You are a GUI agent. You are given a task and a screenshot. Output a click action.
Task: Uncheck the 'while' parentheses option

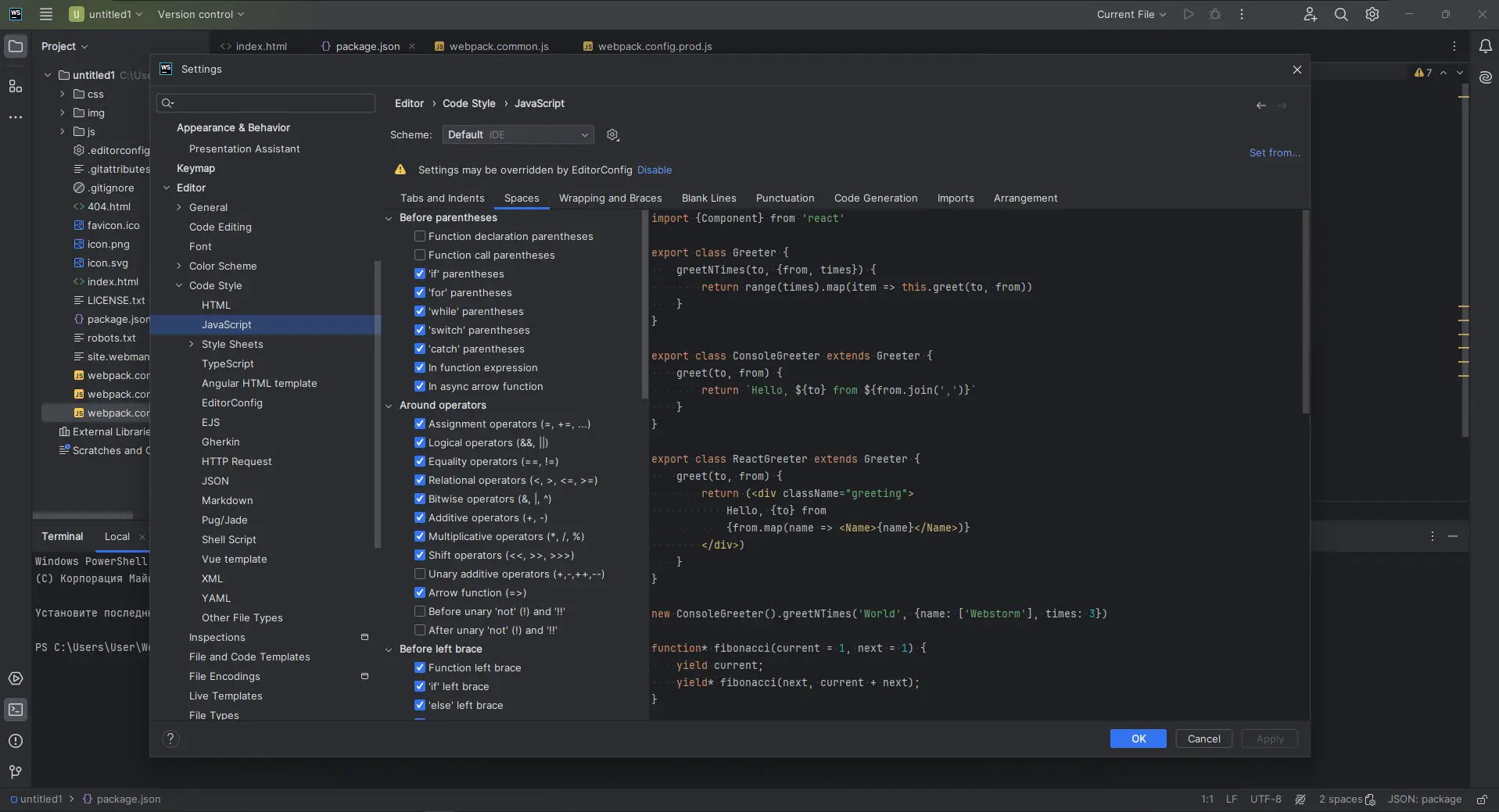coord(420,311)
